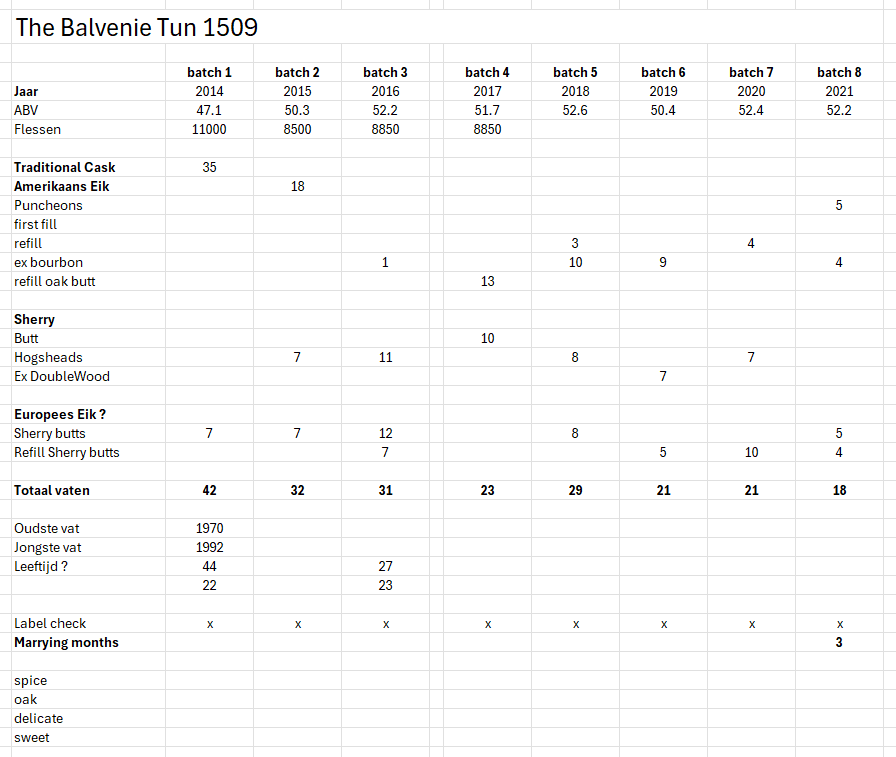Select the Europees Eik ? heading cell
The image size is (896, 757).
60,414
